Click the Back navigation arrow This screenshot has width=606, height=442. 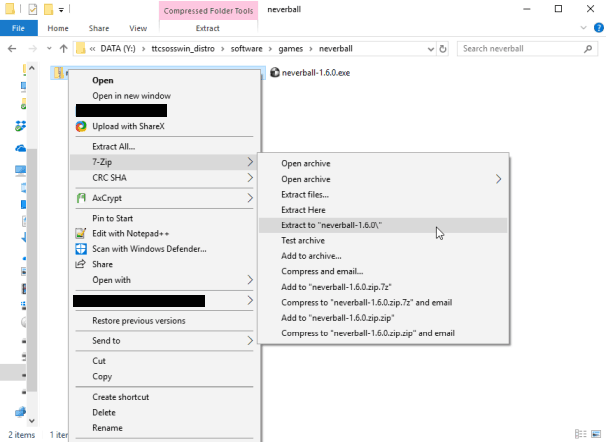13,48
